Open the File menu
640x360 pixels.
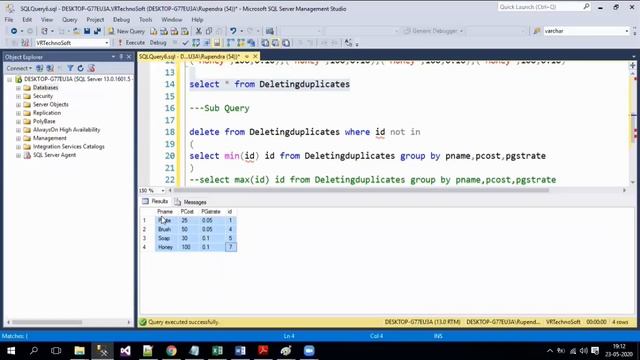(9, 19)
